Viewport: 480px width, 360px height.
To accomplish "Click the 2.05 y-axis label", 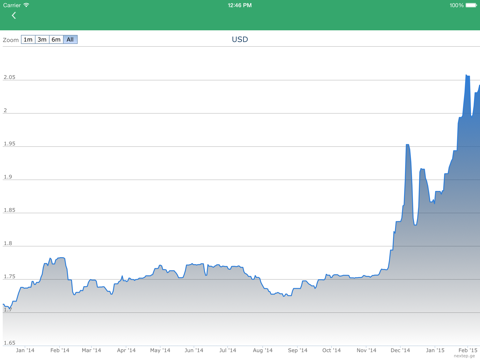I will (x=9, y=77).
